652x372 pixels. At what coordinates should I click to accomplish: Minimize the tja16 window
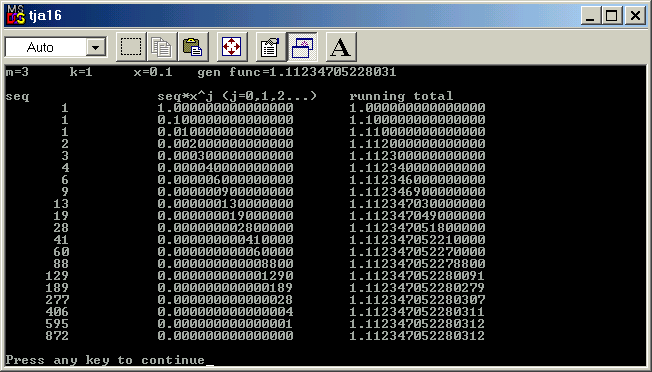coord(590,16)
